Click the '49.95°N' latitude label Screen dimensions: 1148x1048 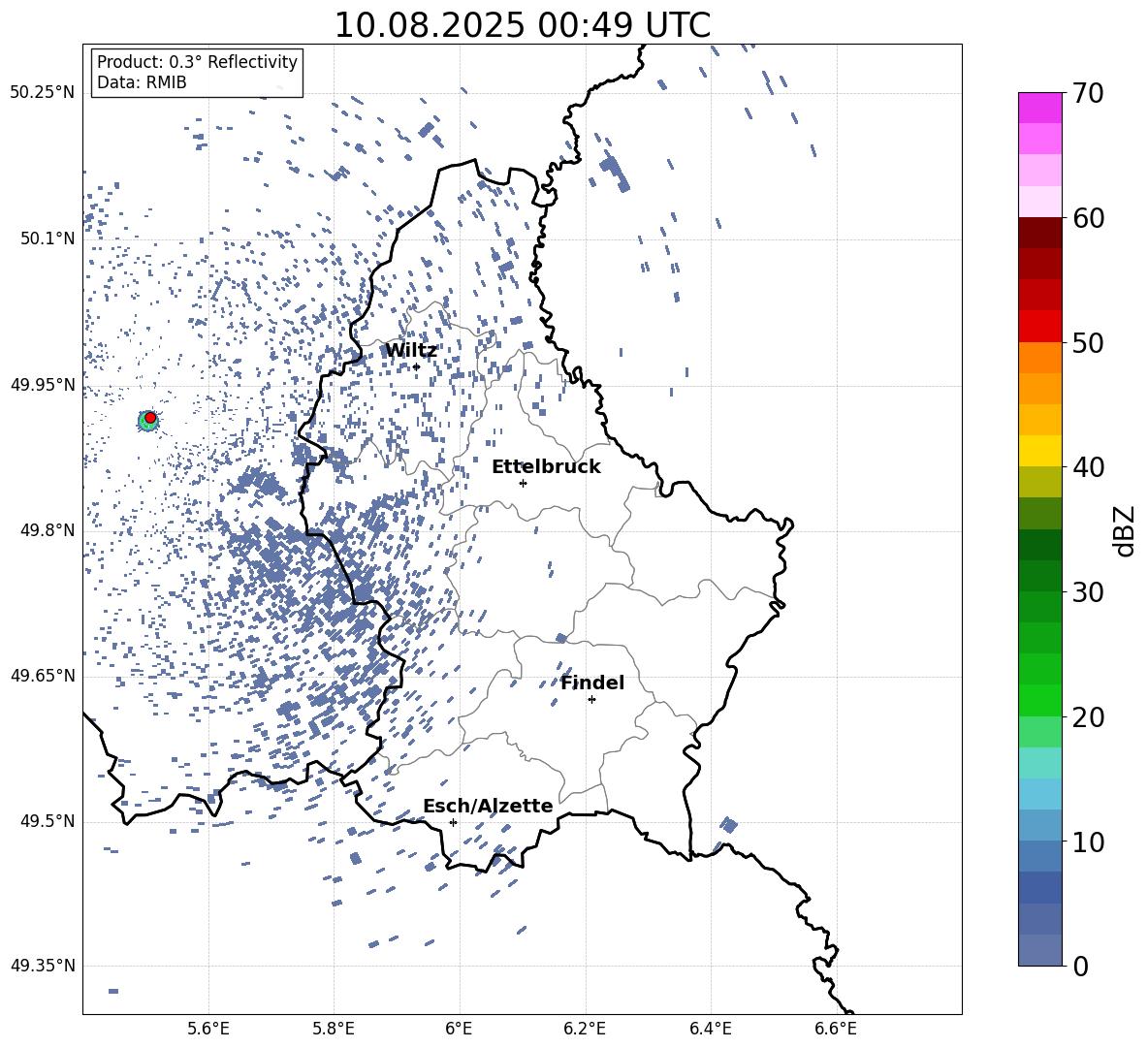43,385
